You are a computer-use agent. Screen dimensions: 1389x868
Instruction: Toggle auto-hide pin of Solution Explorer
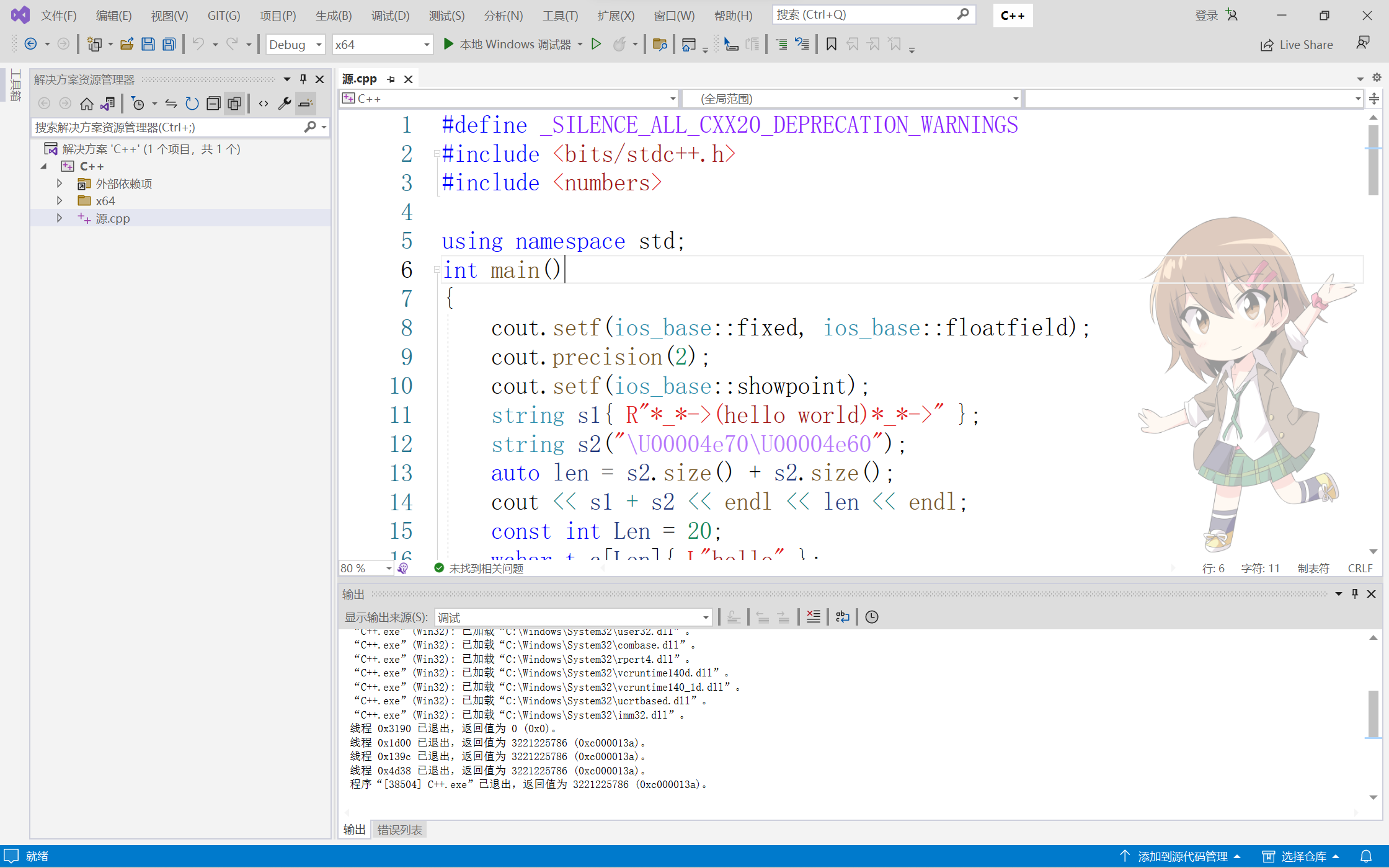pyautogui.click(x=303, y=79)
